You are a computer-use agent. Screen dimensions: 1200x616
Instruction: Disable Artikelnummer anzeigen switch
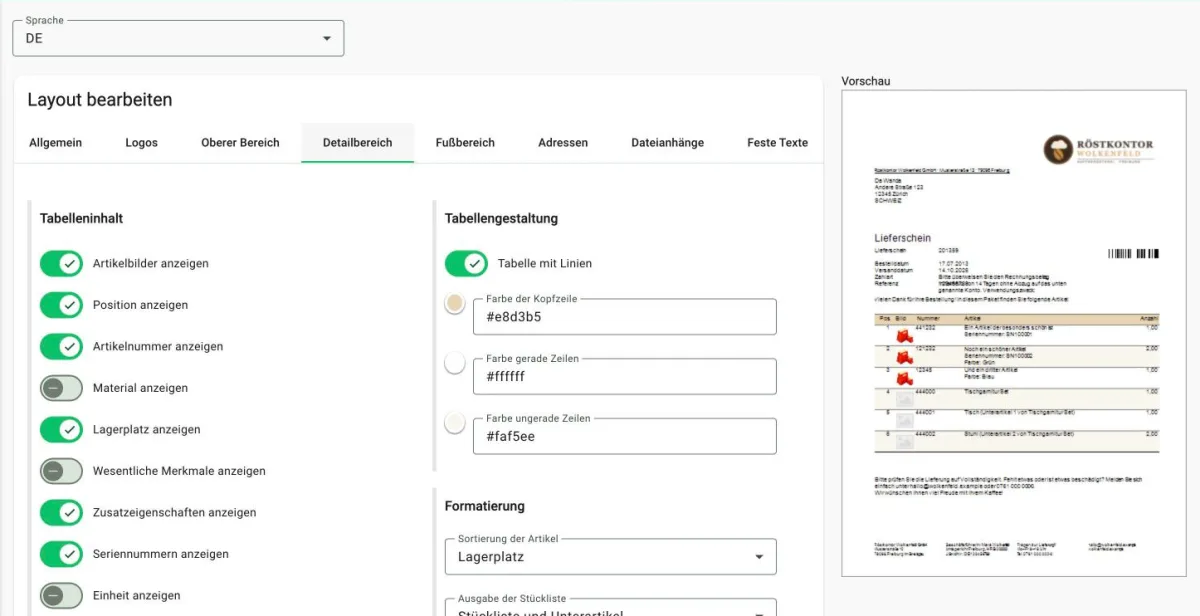[61, 346]
